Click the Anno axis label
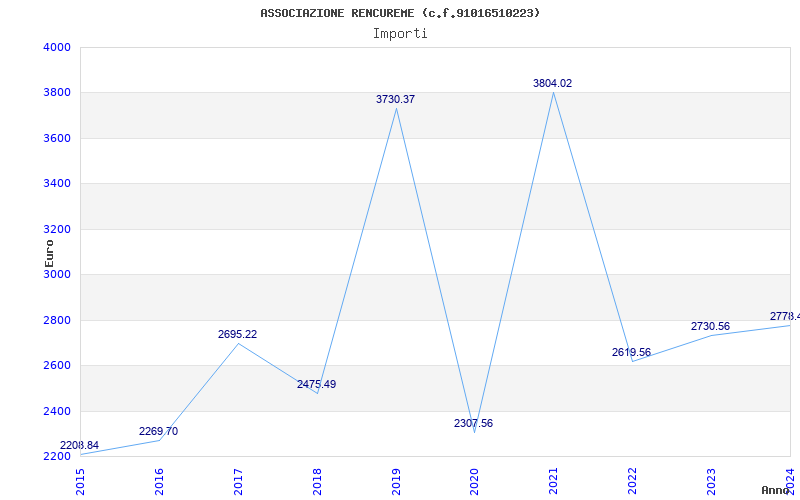Viewport: 800px width, 500px height. click(776, 490)
